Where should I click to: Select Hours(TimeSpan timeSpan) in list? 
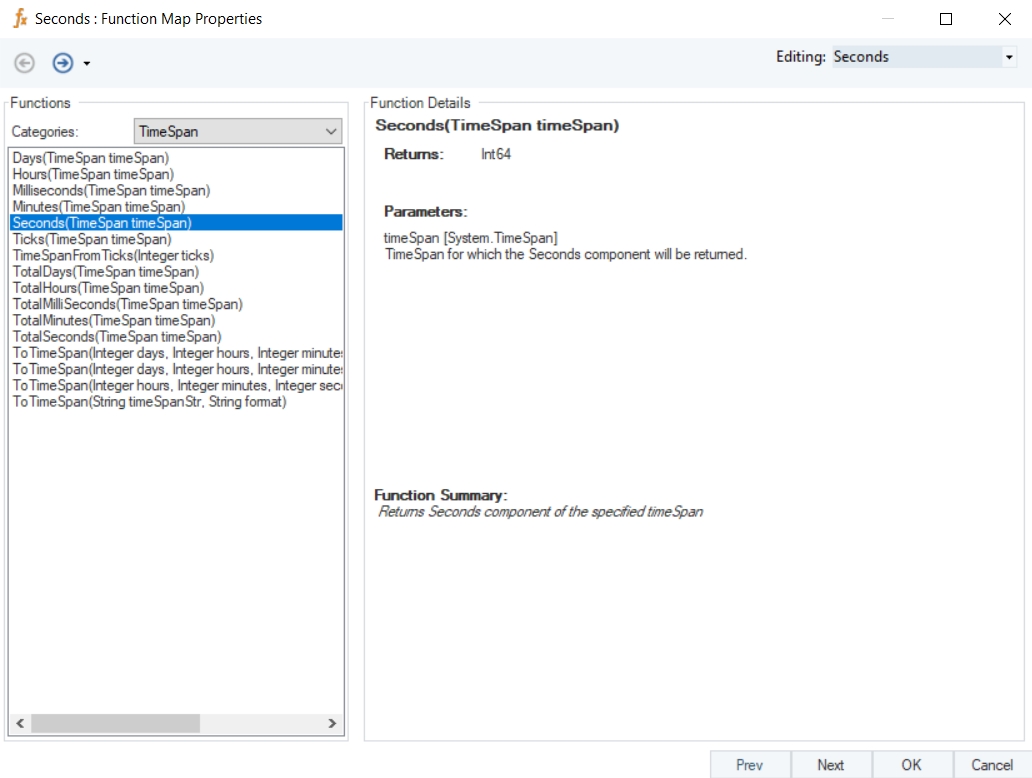click(93, 174)
